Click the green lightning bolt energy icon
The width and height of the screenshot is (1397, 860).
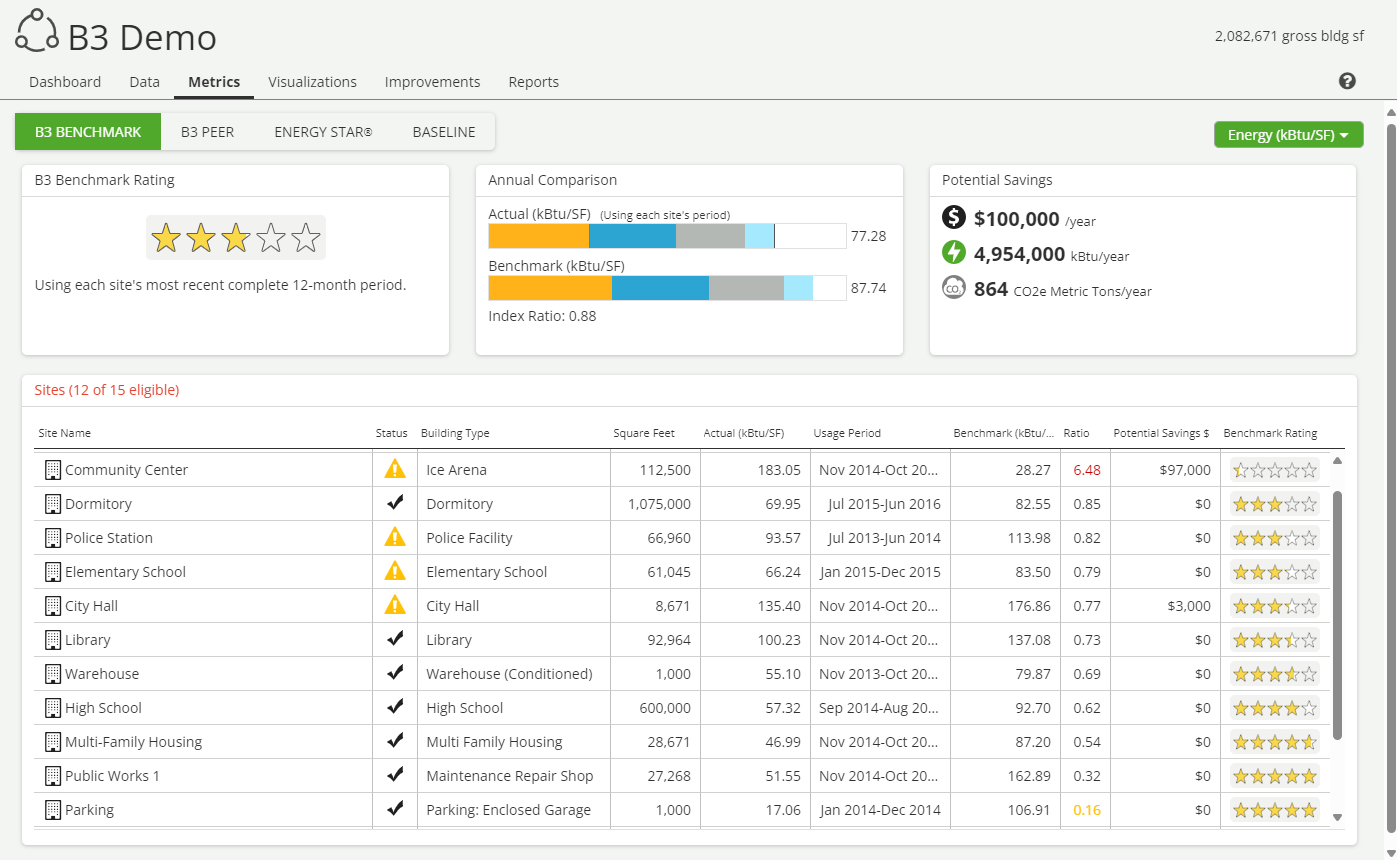tap(954, 253)
